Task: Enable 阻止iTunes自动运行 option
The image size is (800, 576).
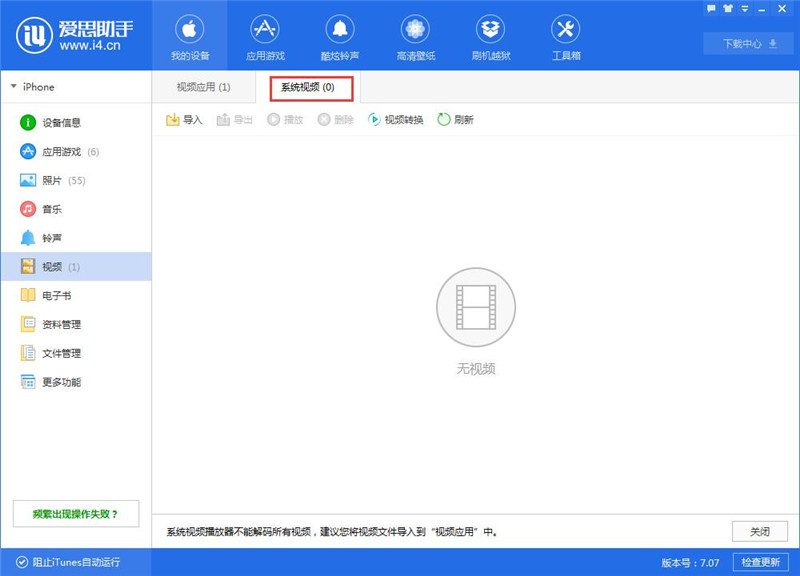Action: pyautogui.click(x=70, y=564)
